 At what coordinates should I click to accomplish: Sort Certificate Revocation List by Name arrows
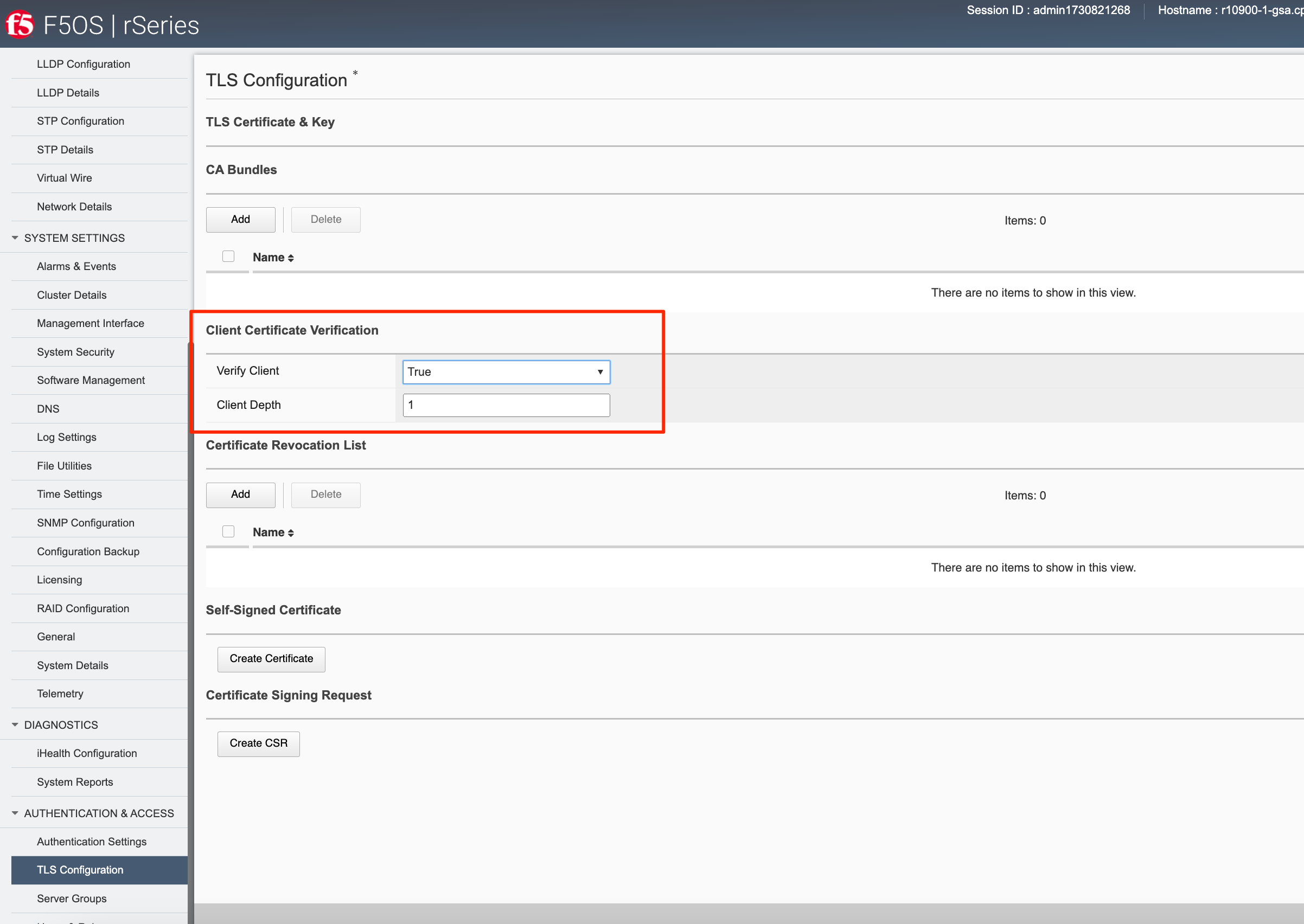click(290, 533)
